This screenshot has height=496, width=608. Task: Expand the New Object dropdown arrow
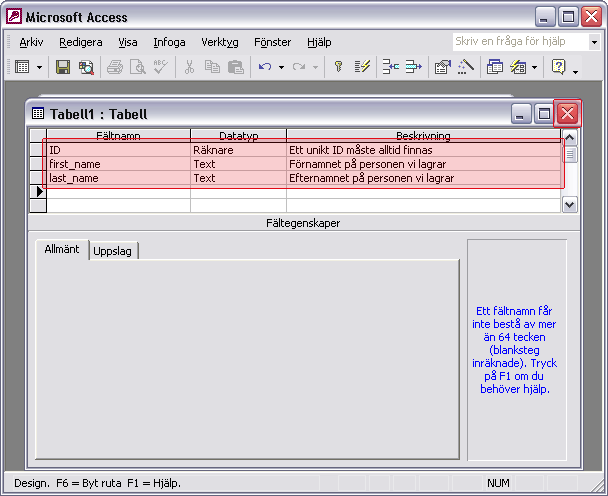coord(535,67)
